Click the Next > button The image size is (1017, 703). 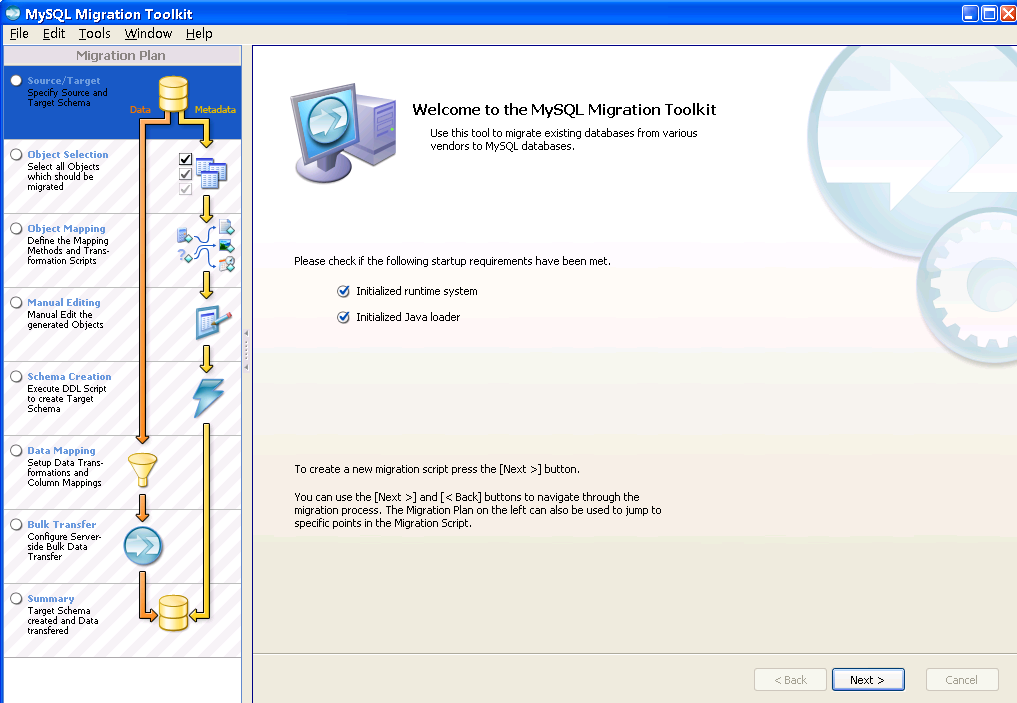coord(868,680)
